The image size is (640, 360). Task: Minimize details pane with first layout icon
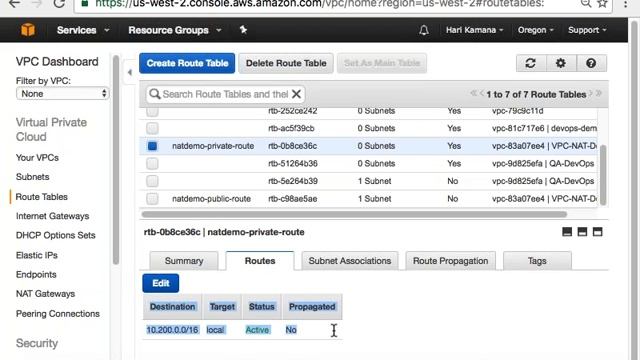pyautogui.click(x=567, y=232)
